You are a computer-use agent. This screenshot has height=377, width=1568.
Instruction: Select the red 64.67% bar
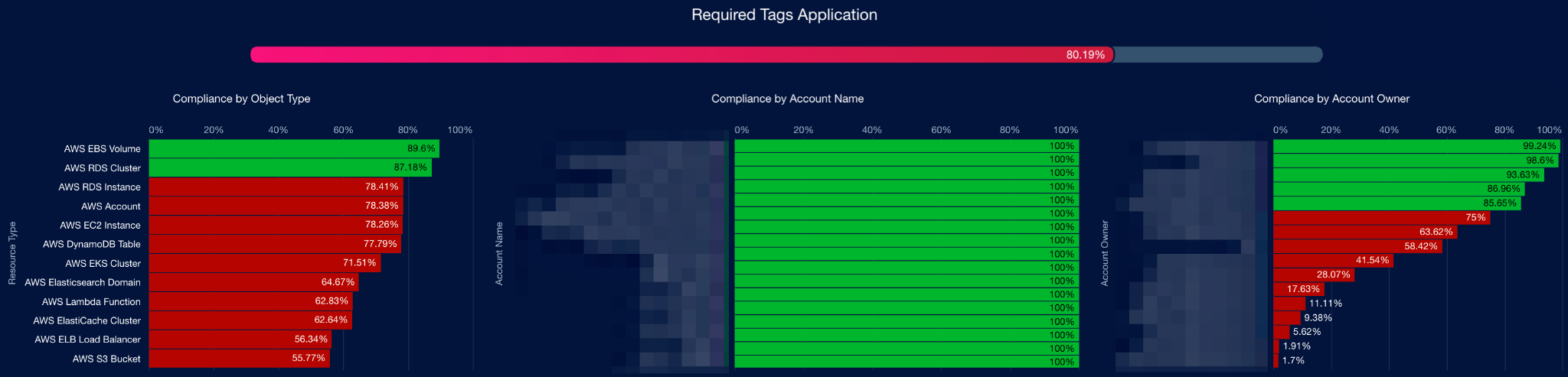point(253,282)
